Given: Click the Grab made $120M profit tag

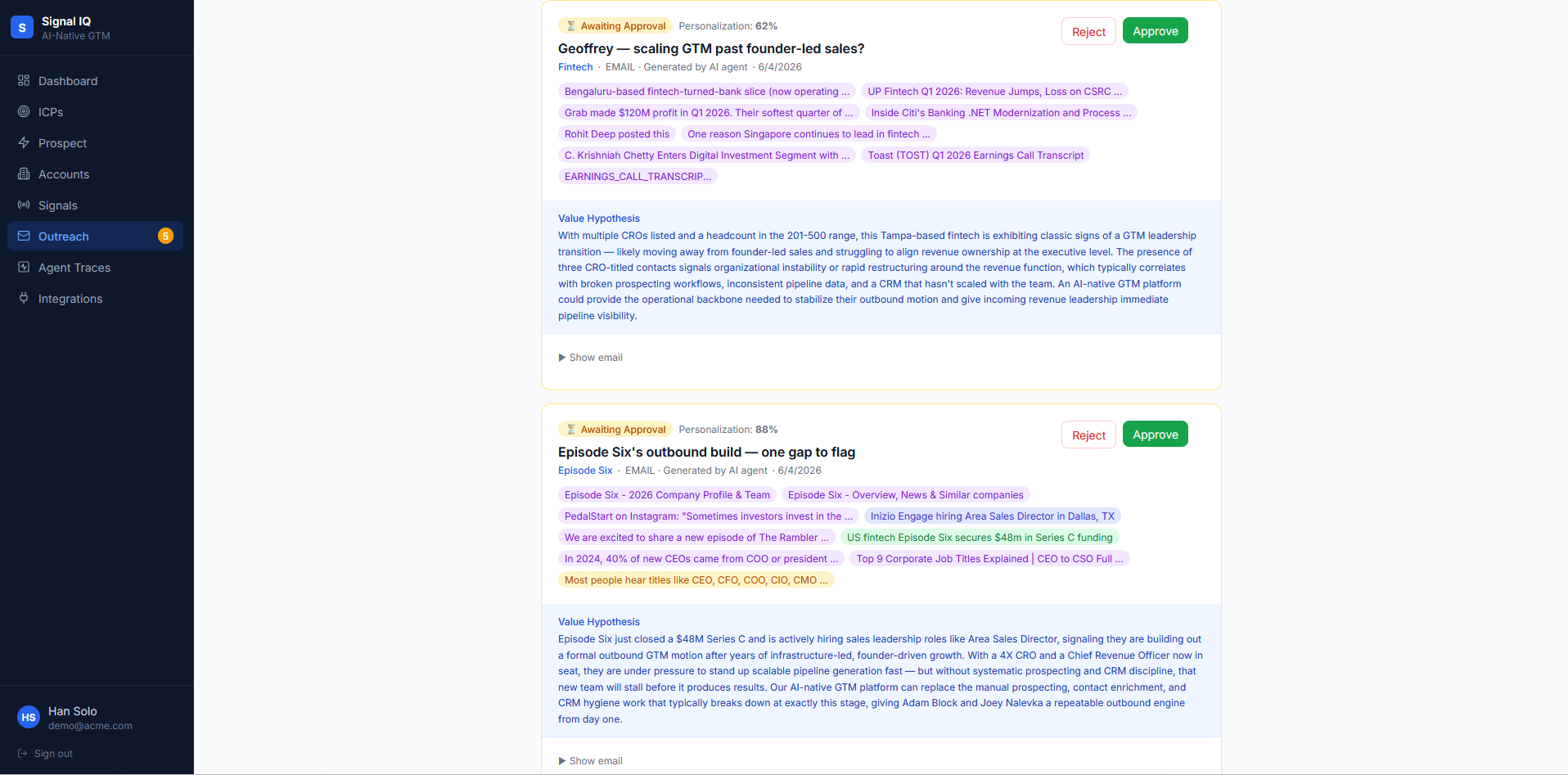Looking at the screenshot, I should pyautogui.click(x=709, y=112).
